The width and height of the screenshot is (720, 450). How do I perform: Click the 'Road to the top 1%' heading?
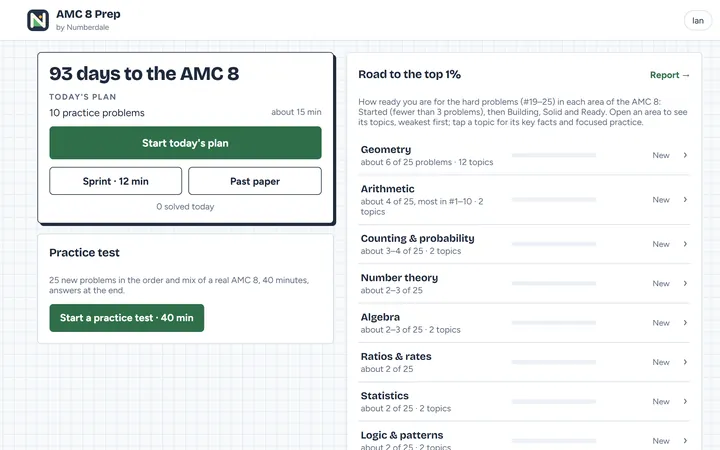[x=410, y=74]
